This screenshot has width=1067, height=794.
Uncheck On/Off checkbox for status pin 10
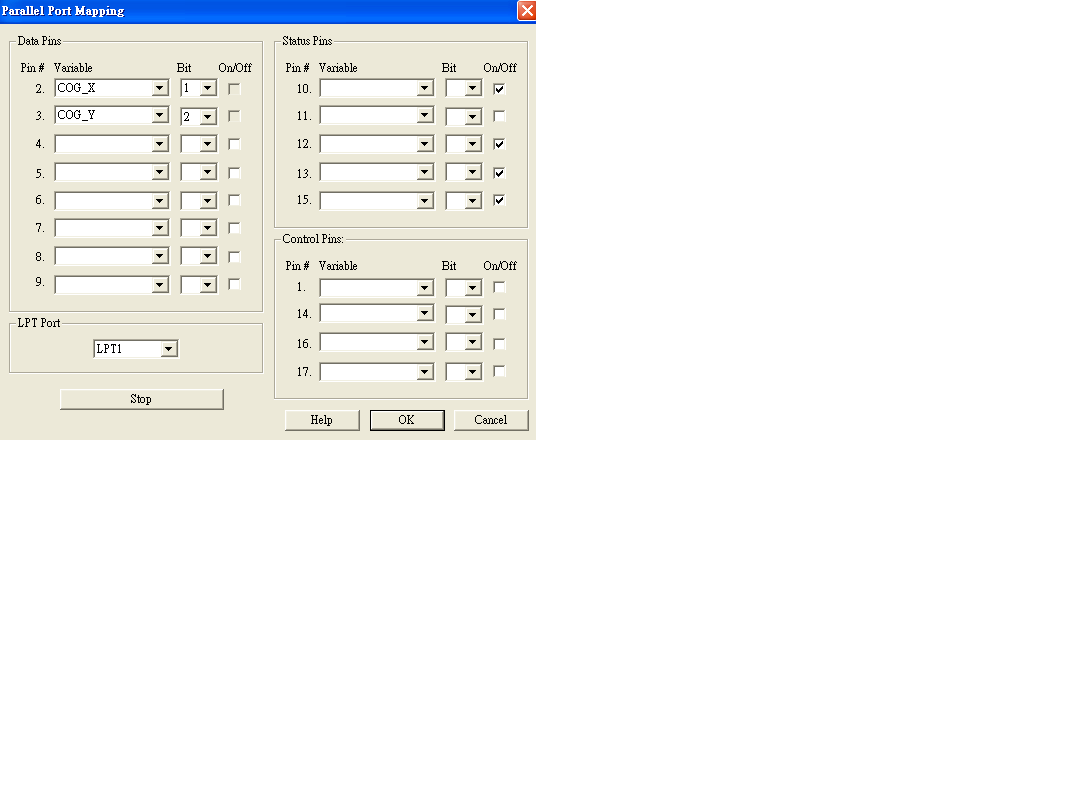coord(499,89)
